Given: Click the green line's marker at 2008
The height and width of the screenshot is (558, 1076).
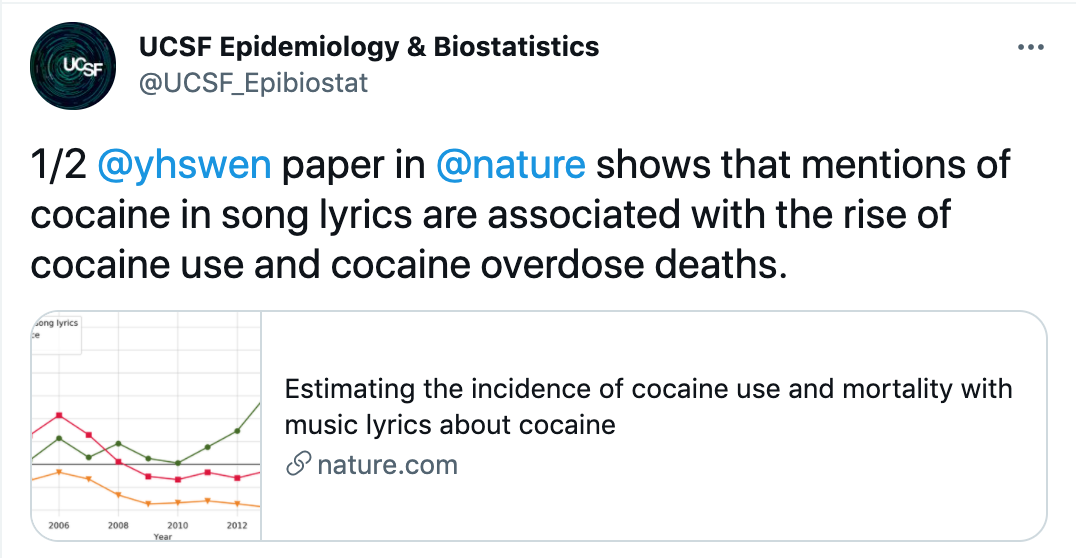Looking at the screenshot, I should [x=118, y=443].
